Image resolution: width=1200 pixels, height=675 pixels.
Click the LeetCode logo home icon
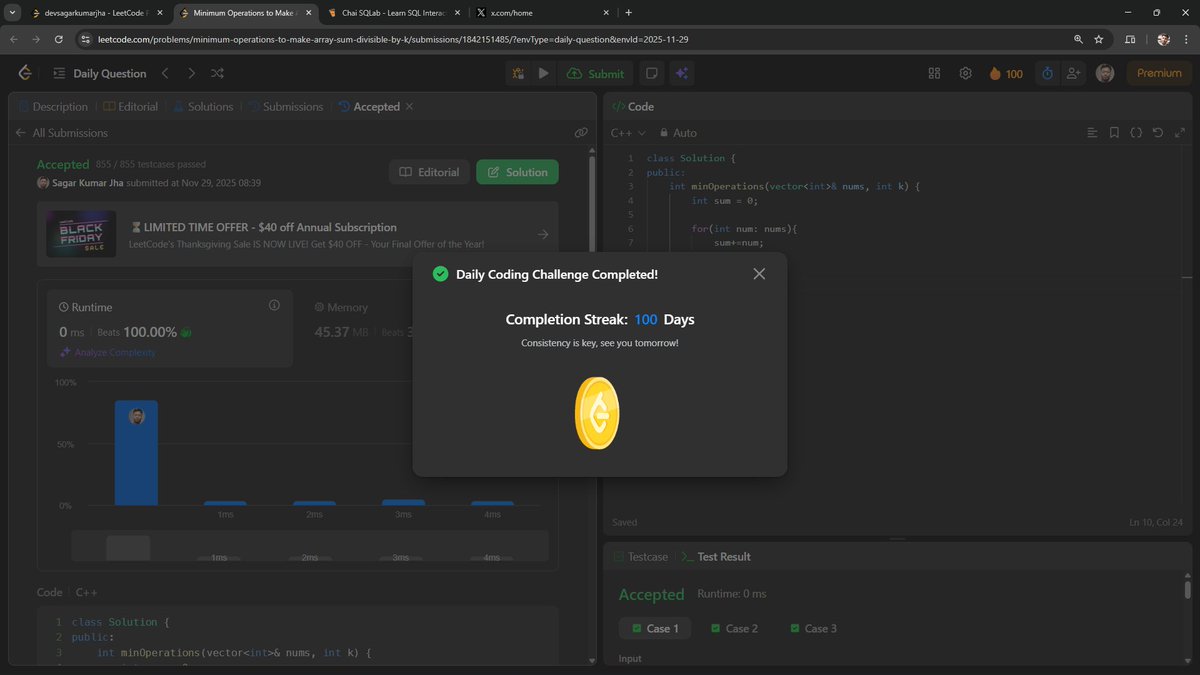25,73
